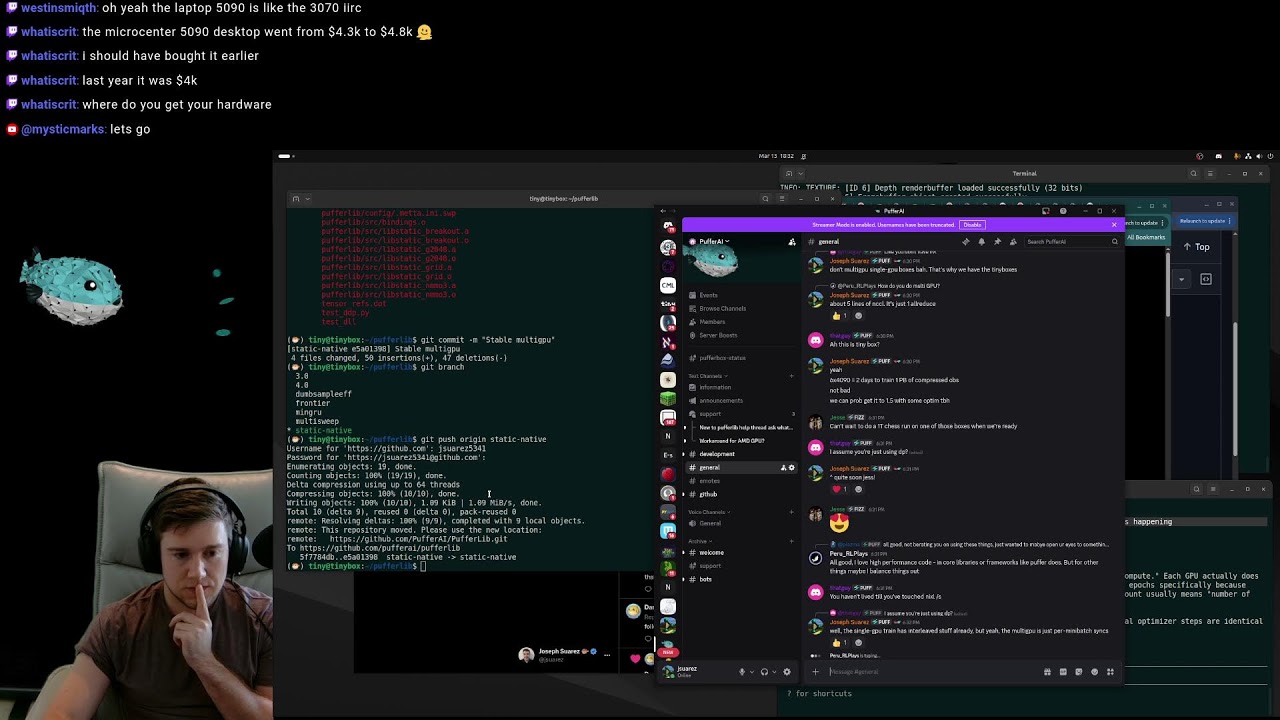Image resolution: width=1280 pixels, height=720 pixels.
Task: Click the Search PufferAI field
Action: (x=1072, y=242)
